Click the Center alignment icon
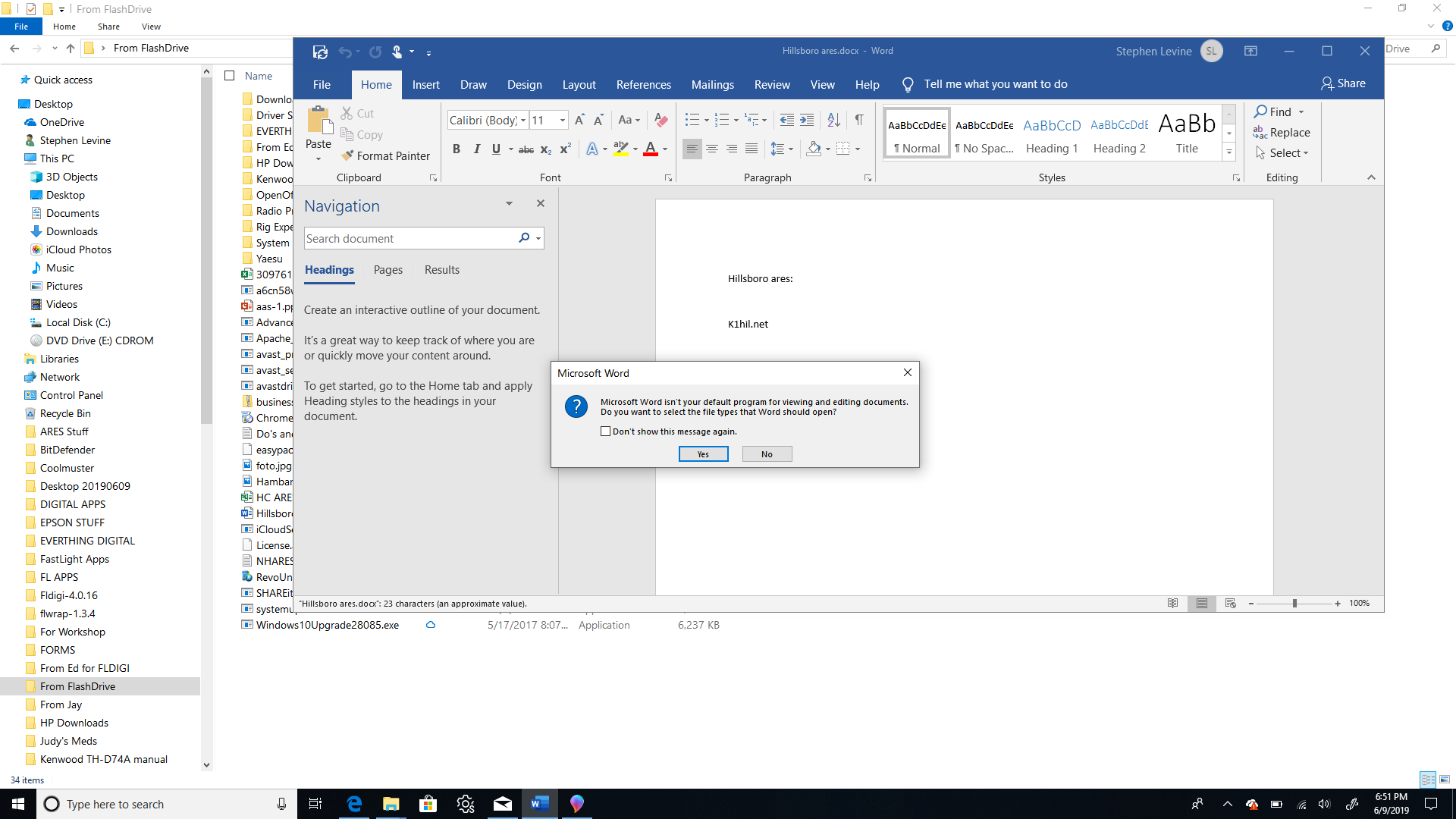 point(711,149)
